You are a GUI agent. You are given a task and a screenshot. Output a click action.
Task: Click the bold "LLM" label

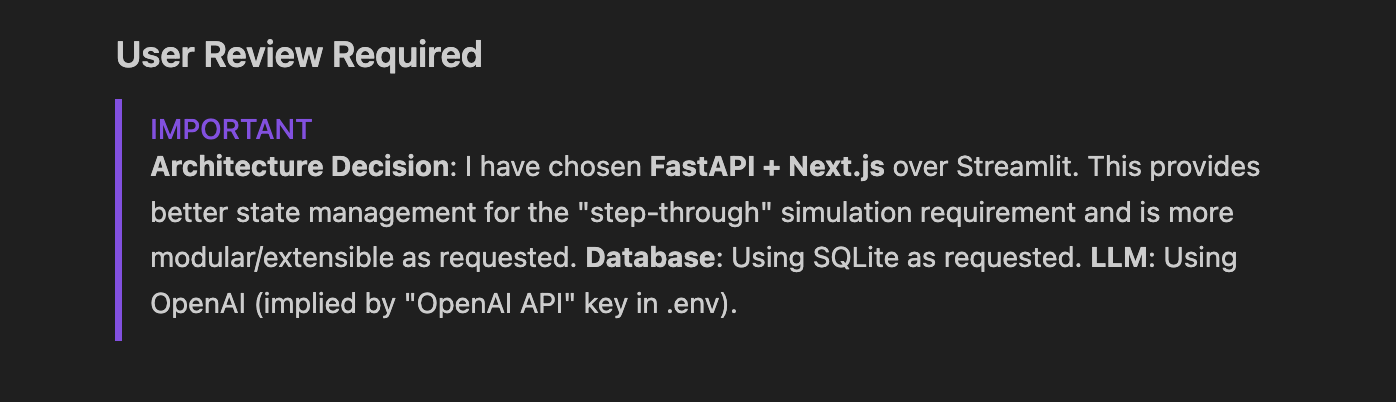tap(1115, 258)
